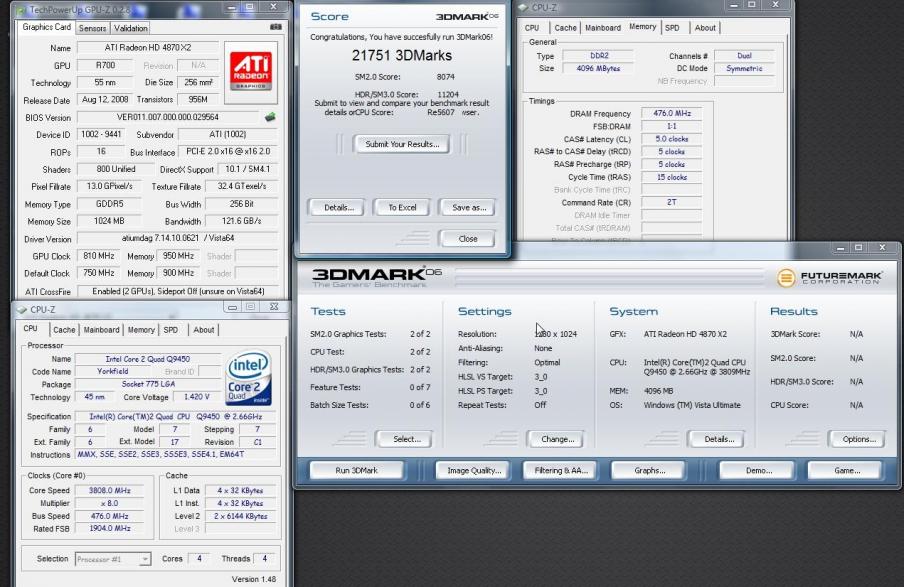The height and width of the screenshot is (587, 904).
Task: Click the Core Speed value '3808.0 MHz'
Action: [x=110, y=491]
